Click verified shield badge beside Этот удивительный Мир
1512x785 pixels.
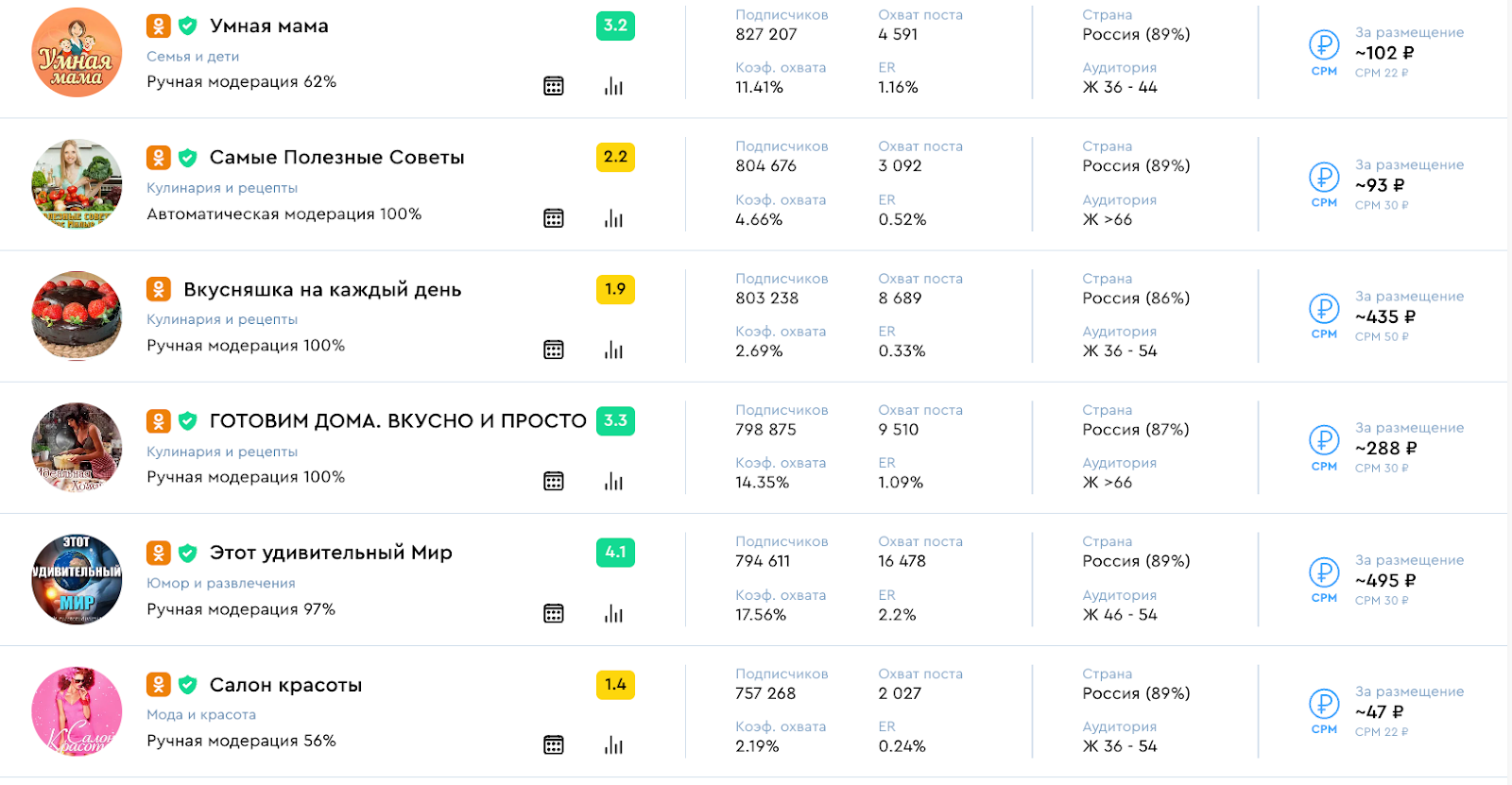pos(187,553)
